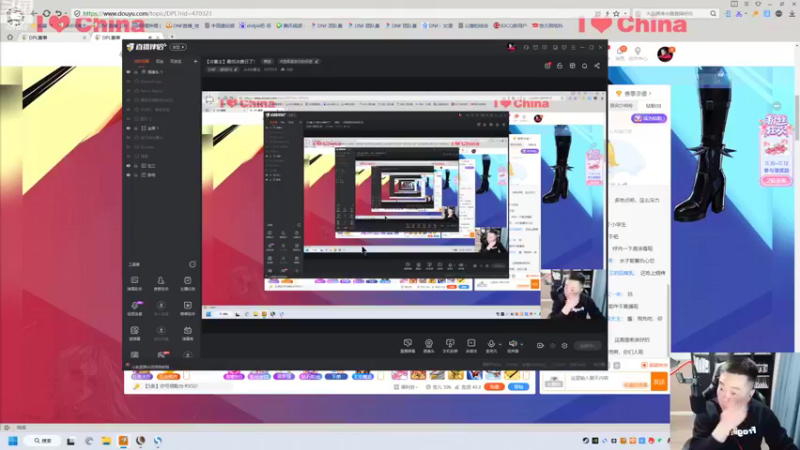Click stream app hamburger menu icon
Viewport: 800px width, 450px height.
pos(573,47)
